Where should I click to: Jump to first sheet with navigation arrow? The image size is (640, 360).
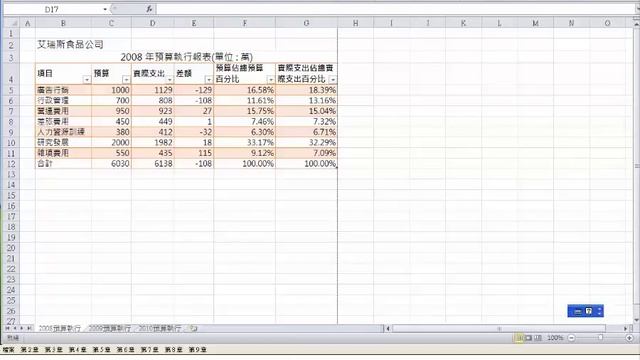tap(7, 328)
